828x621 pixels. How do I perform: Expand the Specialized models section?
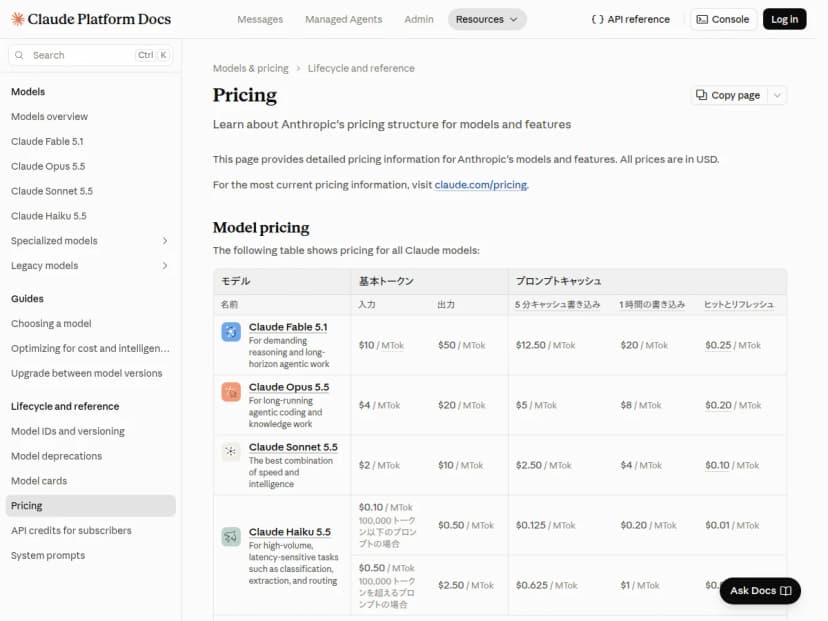(x=165, y=241)
